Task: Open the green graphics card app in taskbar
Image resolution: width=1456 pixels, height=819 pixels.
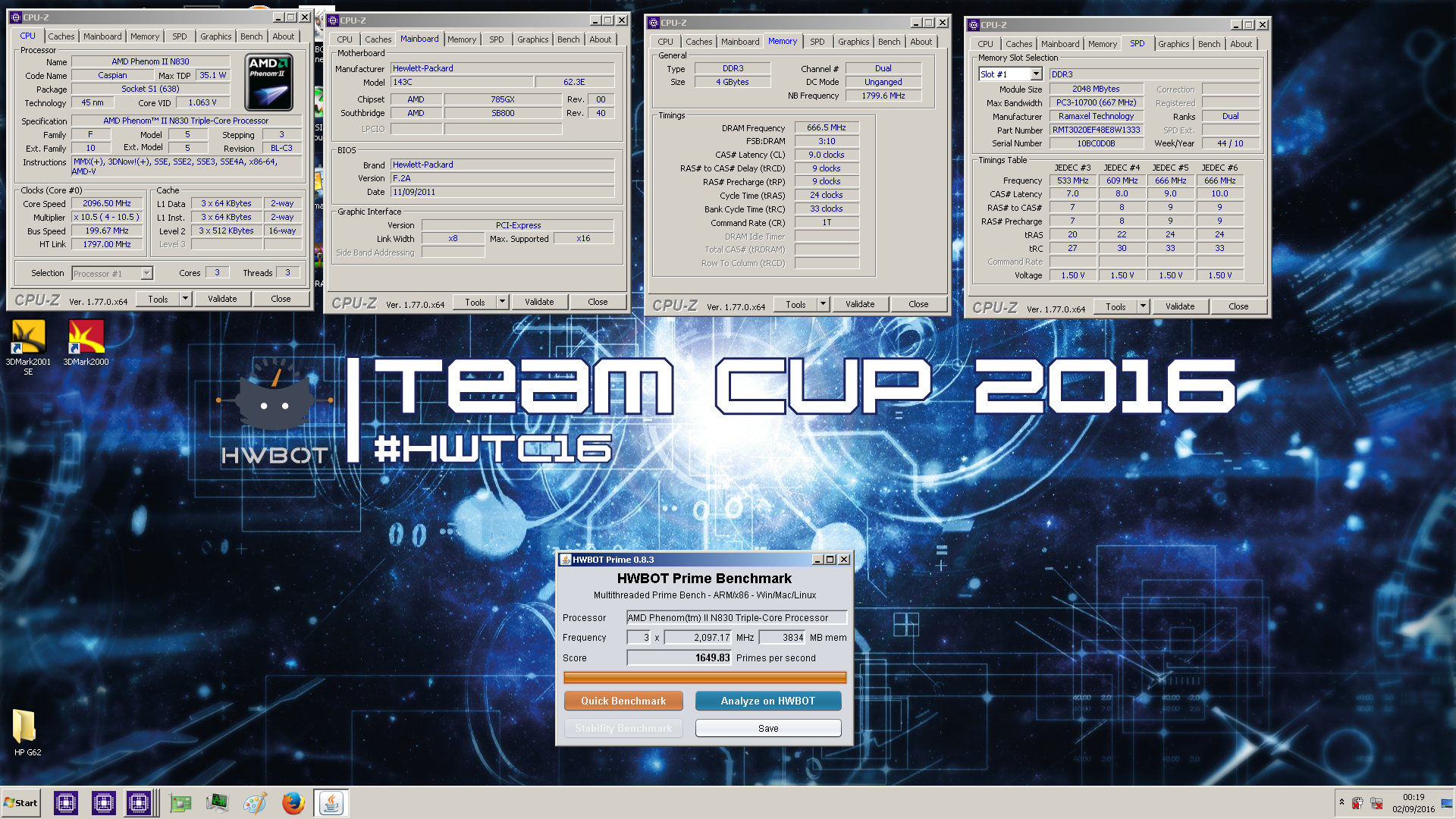Action: [x=180, y=802]
